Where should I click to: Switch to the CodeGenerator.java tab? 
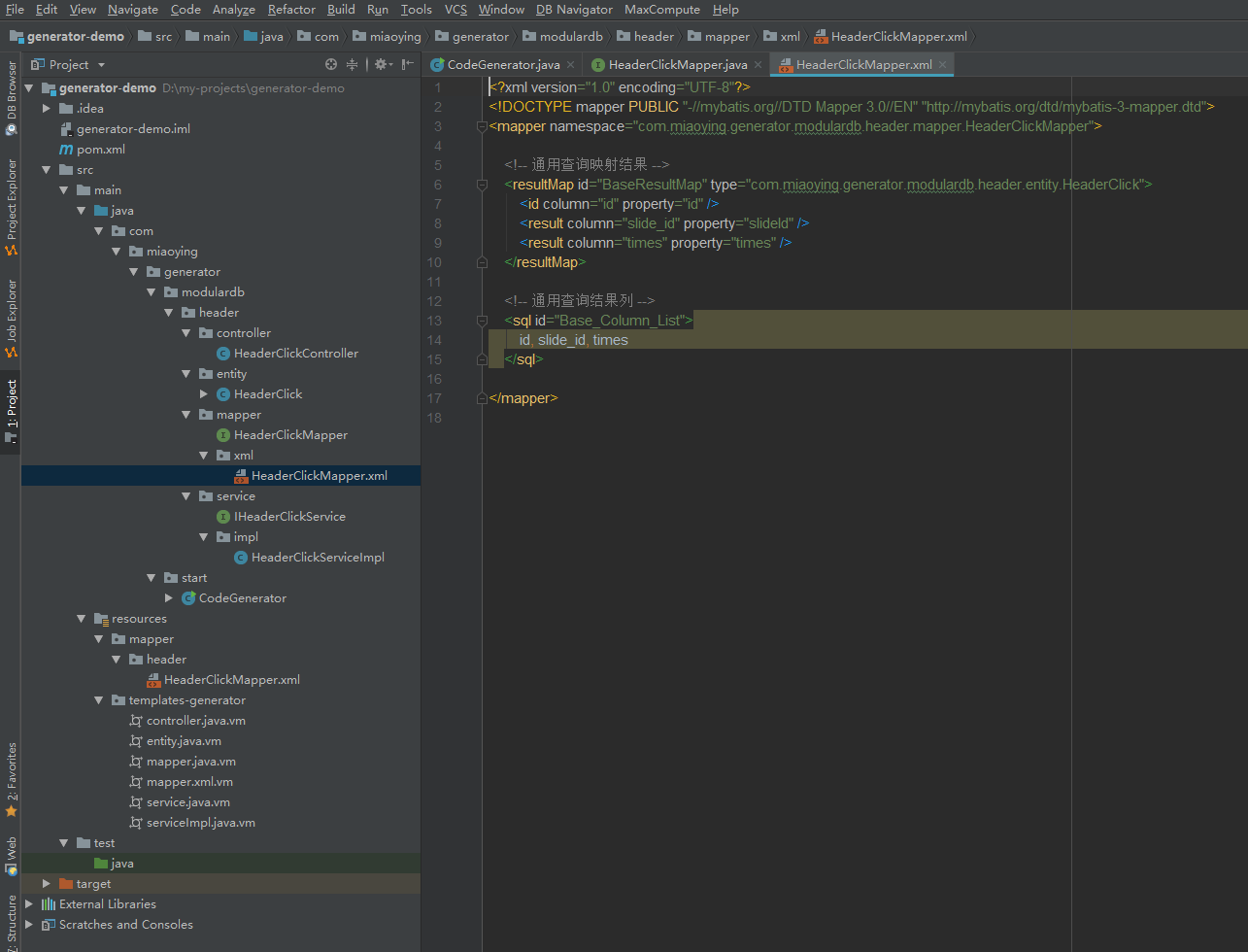click(503, 65)
